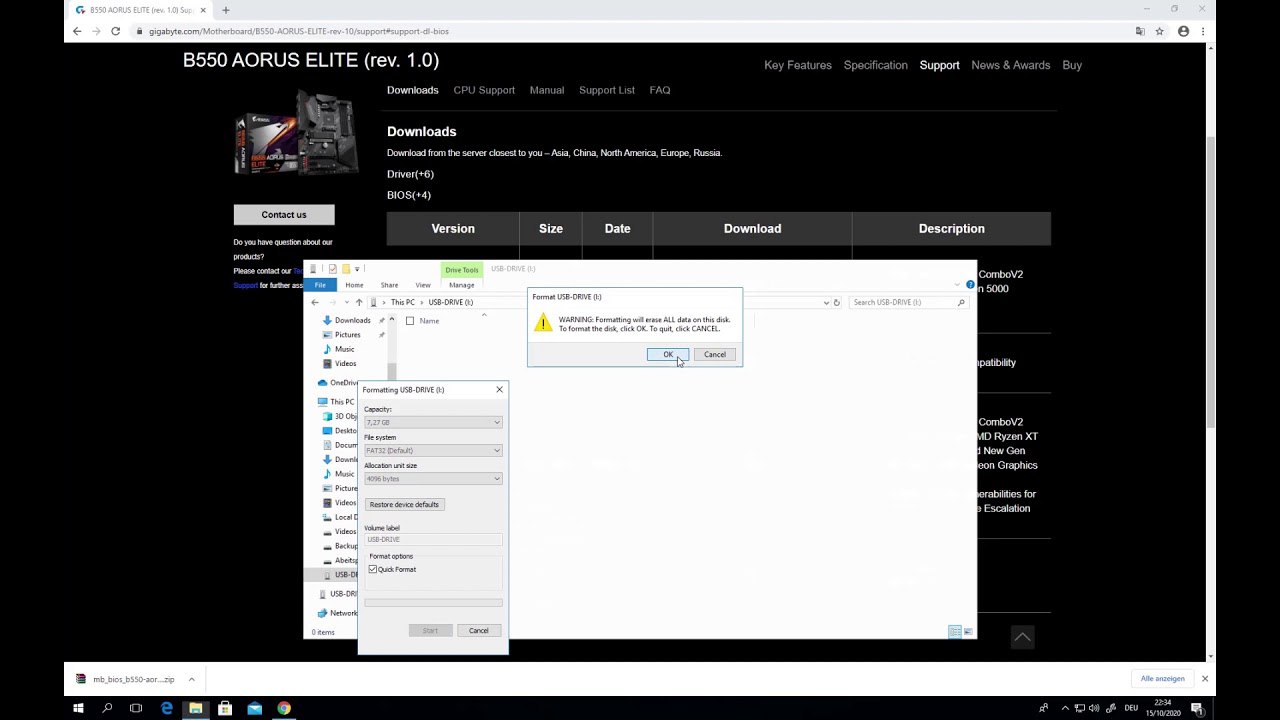This screenshot has width=1280, height=720.
Task: Collapse the Explorer ribbon chevron
Action: pos(957,285)
